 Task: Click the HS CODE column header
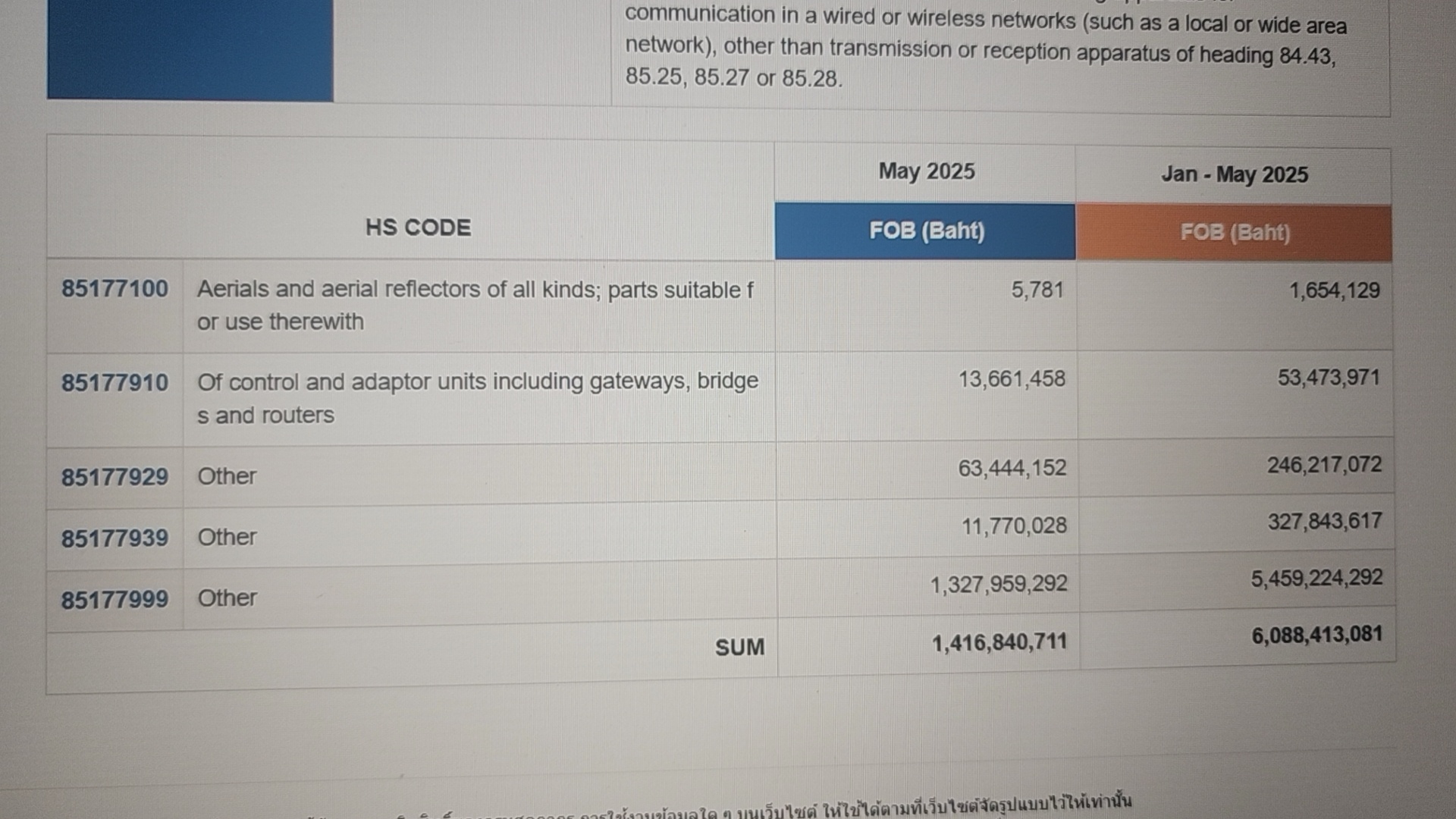(418, 227)
